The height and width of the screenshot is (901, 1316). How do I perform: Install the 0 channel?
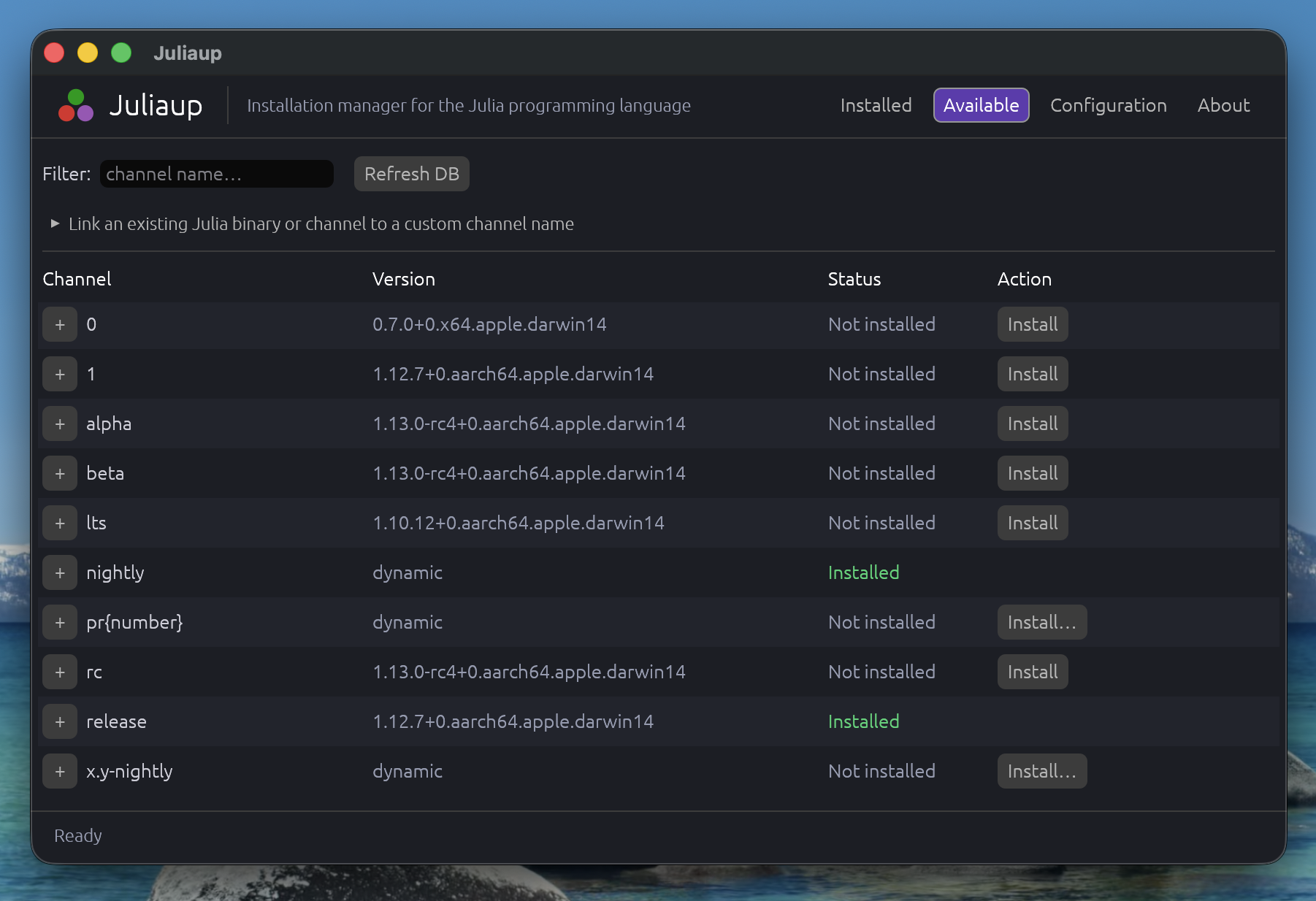[x=1033, y=324]
